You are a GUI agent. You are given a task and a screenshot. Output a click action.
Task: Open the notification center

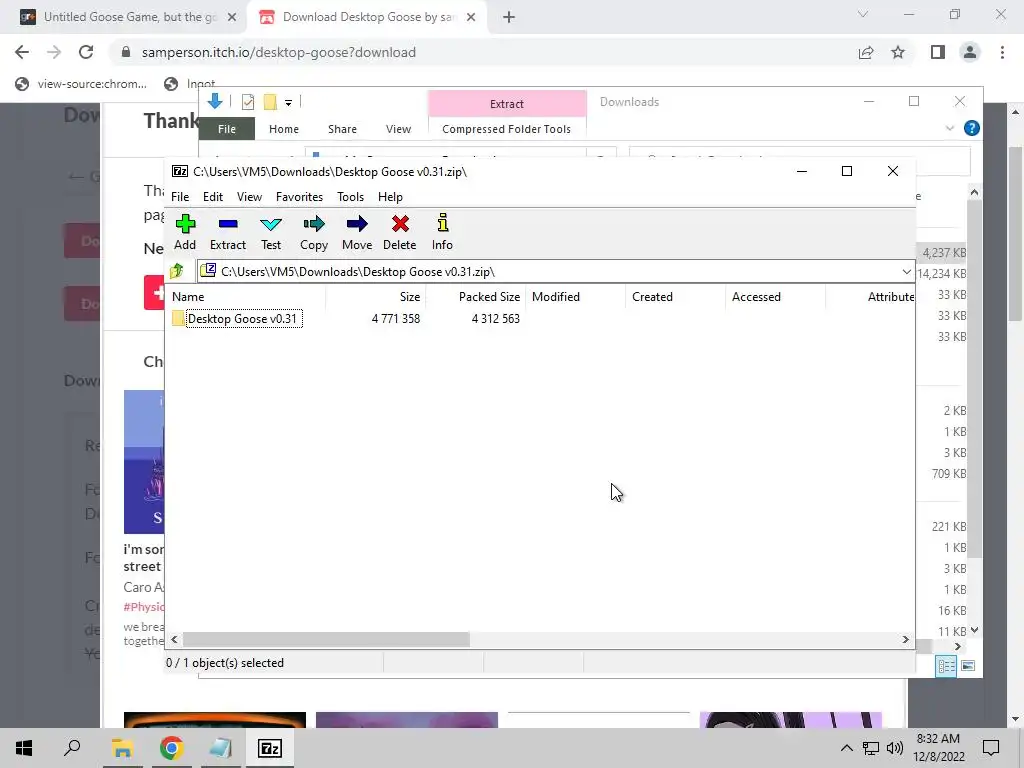[x=991, y=748]
